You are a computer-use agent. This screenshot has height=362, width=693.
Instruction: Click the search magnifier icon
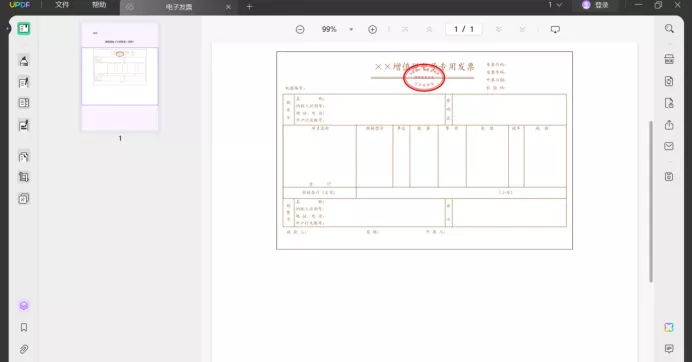[x=669, y=29]
